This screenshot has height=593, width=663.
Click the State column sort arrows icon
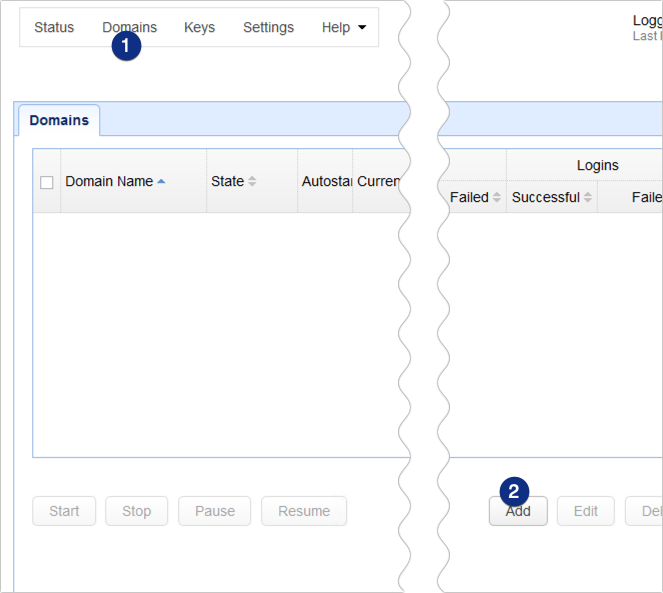coord(252,182)
